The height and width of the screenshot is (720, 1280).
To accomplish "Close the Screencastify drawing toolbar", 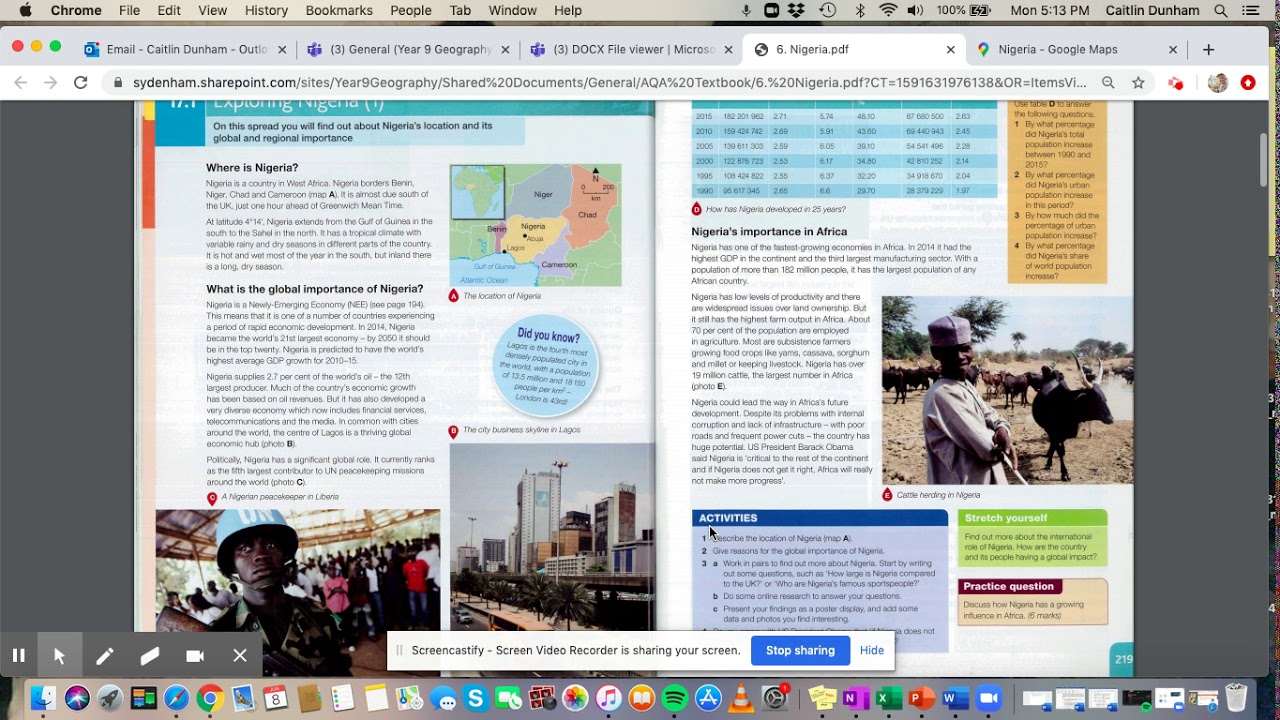I will (240, 656).
